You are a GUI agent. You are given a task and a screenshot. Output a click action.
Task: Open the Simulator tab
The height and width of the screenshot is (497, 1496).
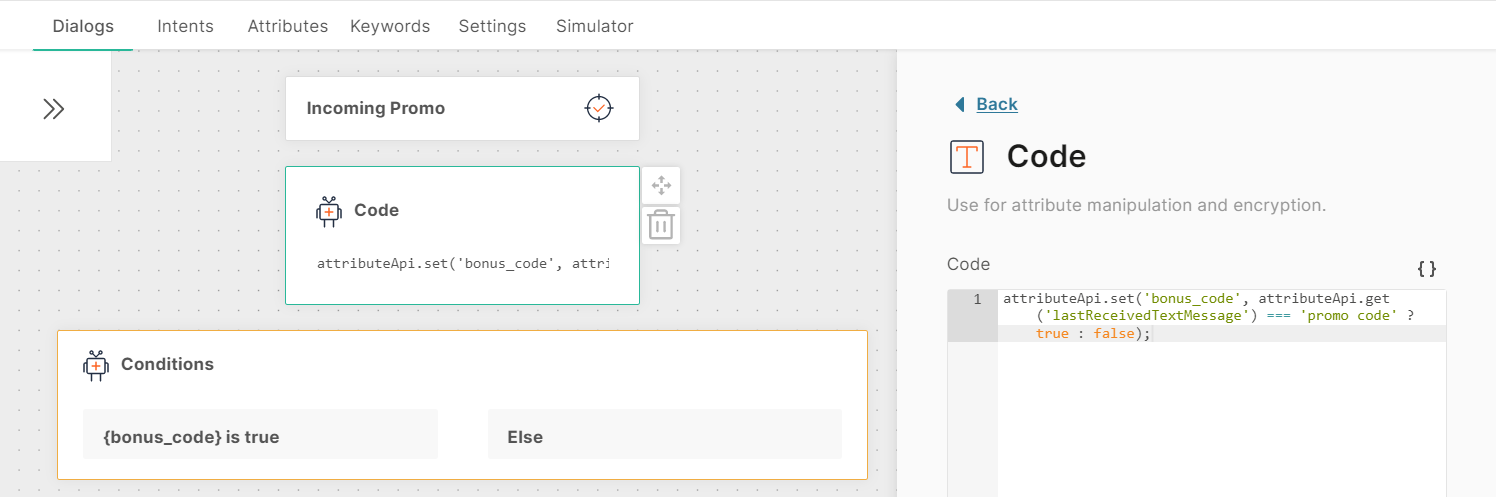(x=594, y=26)
